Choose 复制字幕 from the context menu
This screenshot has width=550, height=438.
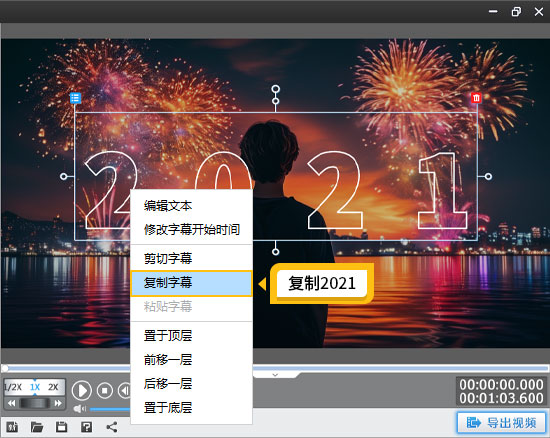click(192, 283)
